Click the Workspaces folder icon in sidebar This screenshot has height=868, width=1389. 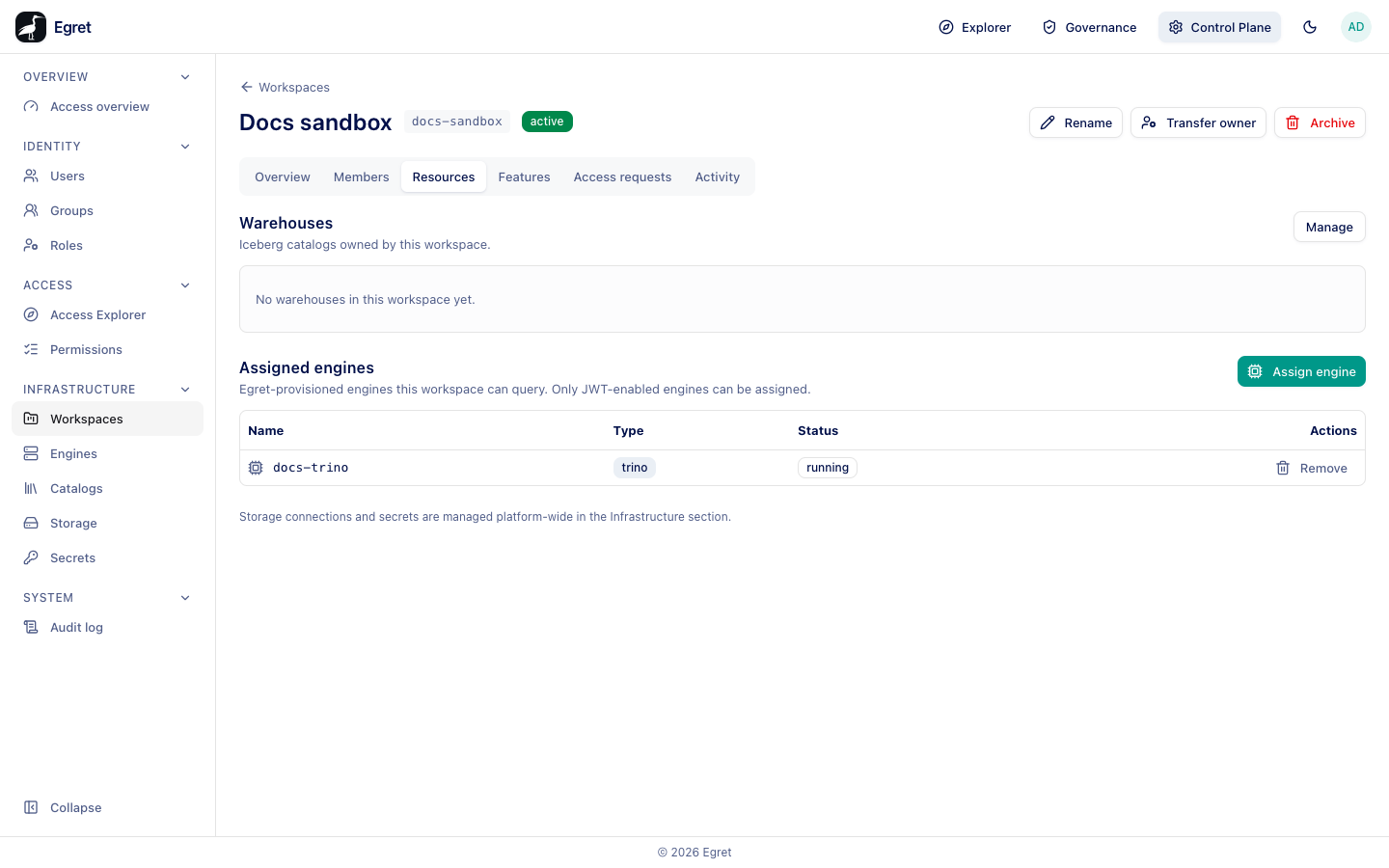click(x=31, y=419)
